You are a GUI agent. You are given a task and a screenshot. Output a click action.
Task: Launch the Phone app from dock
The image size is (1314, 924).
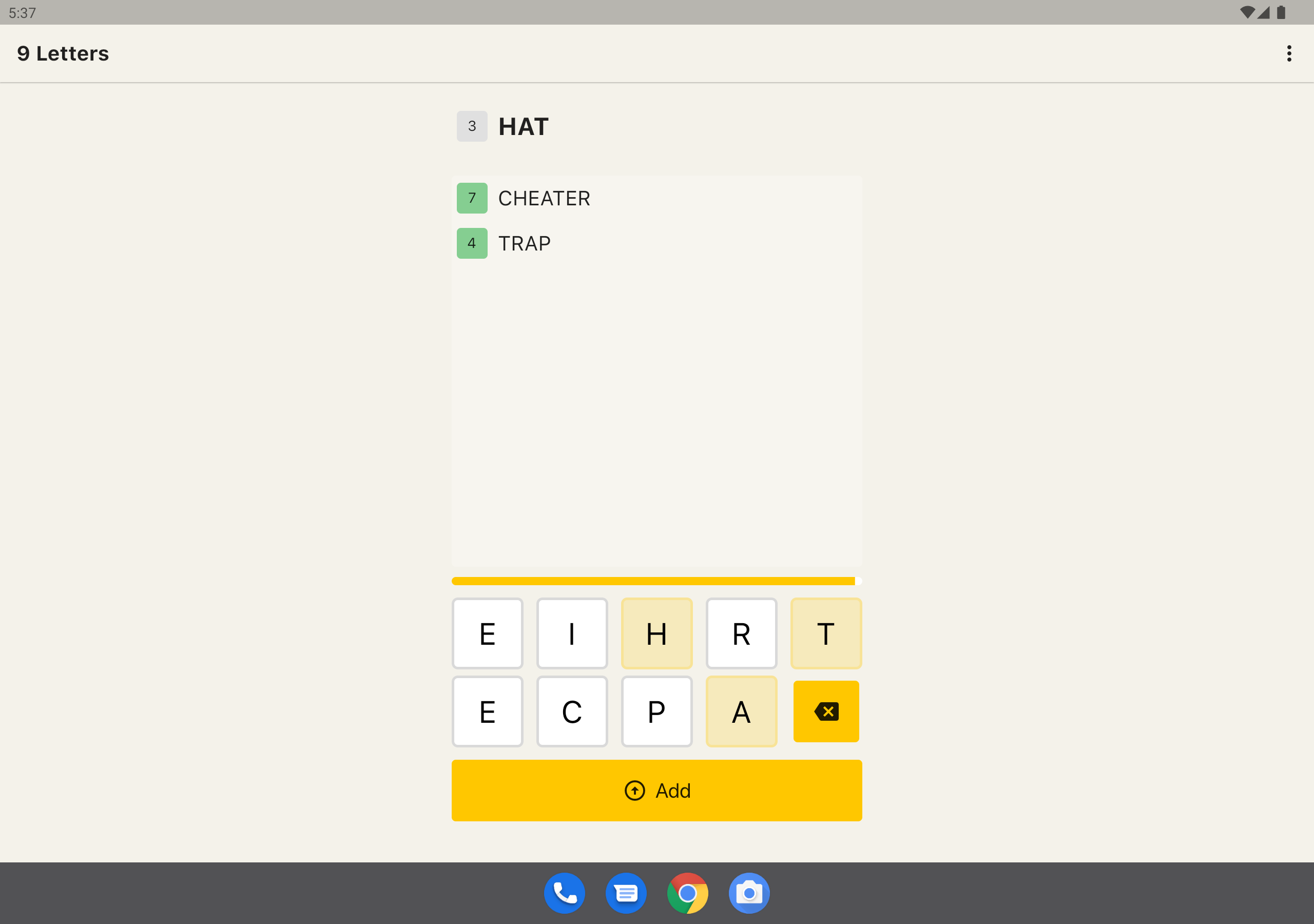(564, 893)
